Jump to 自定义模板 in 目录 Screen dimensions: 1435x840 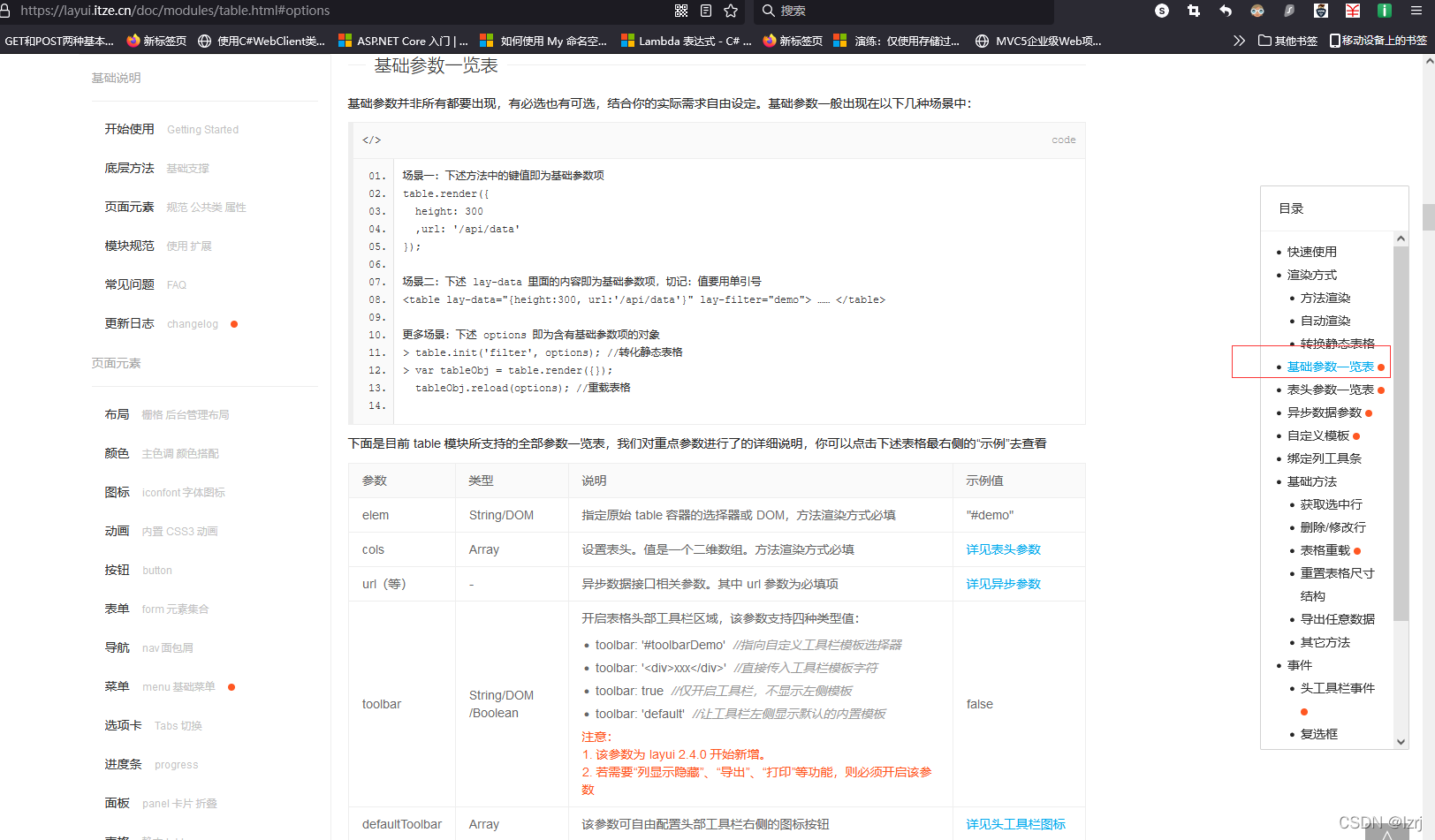click(x=1317, y=435)
